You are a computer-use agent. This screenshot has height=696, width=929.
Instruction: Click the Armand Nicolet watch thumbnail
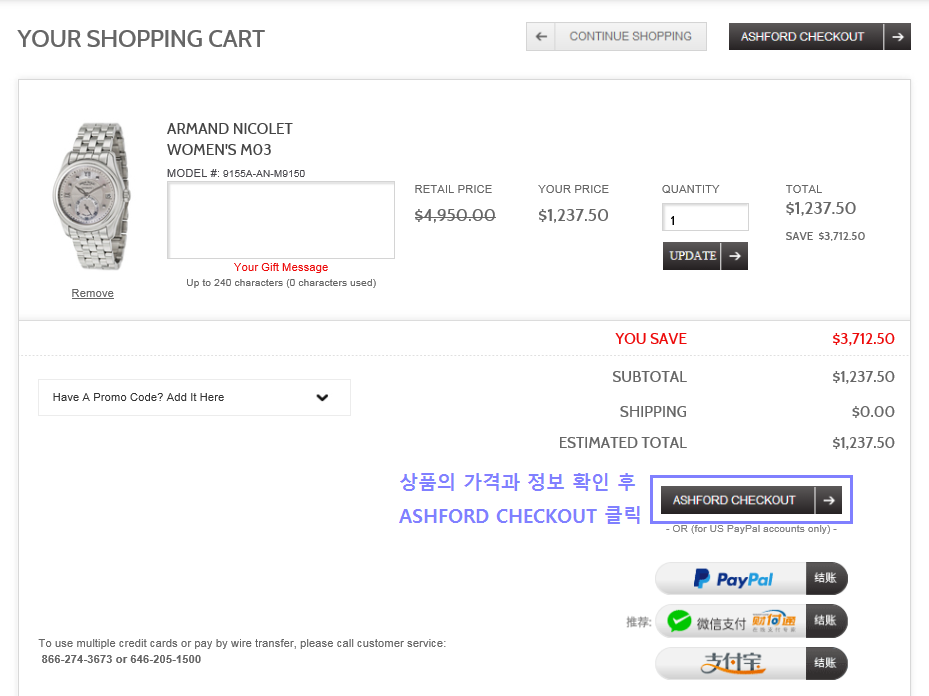90,197
